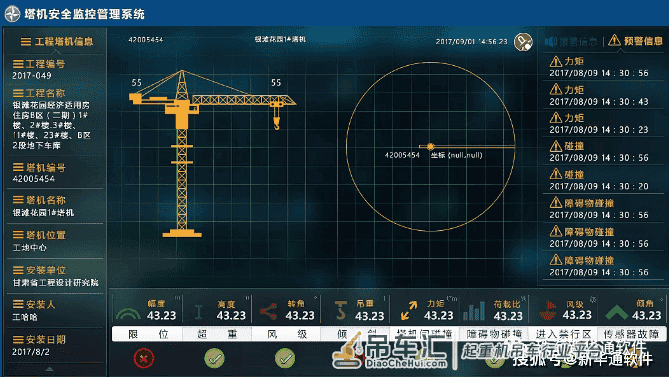The height and width of the screenshot is (377, 669).
Task: Click the 转角 value 43.23
Action: pos(300,316)
